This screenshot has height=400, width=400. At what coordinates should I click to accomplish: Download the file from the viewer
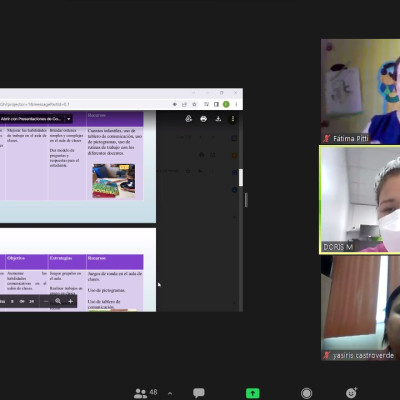218,119
